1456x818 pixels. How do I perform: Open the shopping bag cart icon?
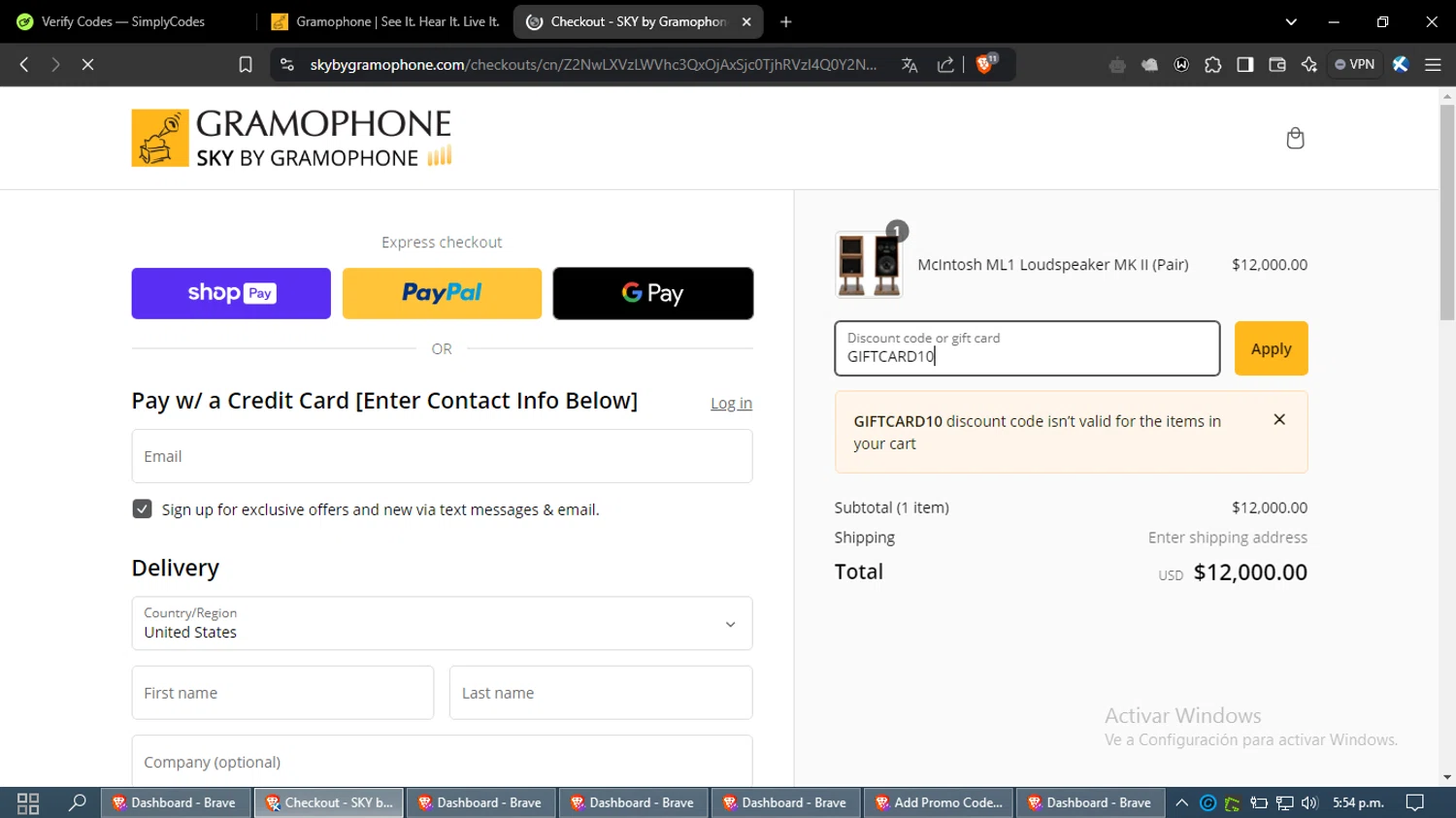point(1295,138)
